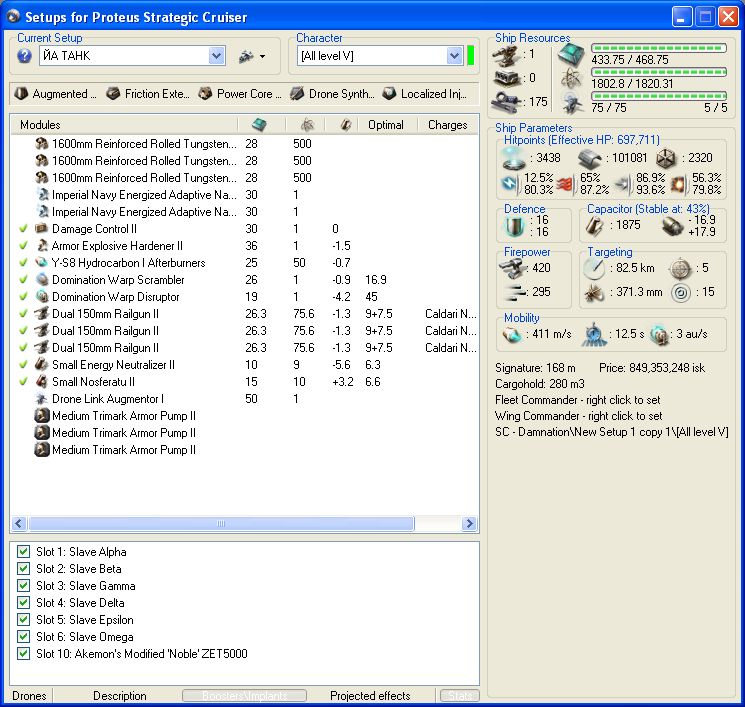Screen dimensions: 745x707
Task: Click the scroll left arrow of modules list
Action: pyautogui.click(x=19, y=524)
